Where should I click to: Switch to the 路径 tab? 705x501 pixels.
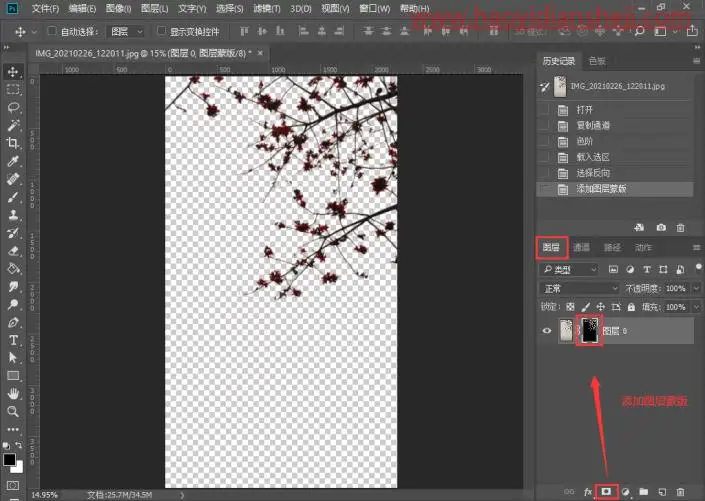(x=612, y=247)
